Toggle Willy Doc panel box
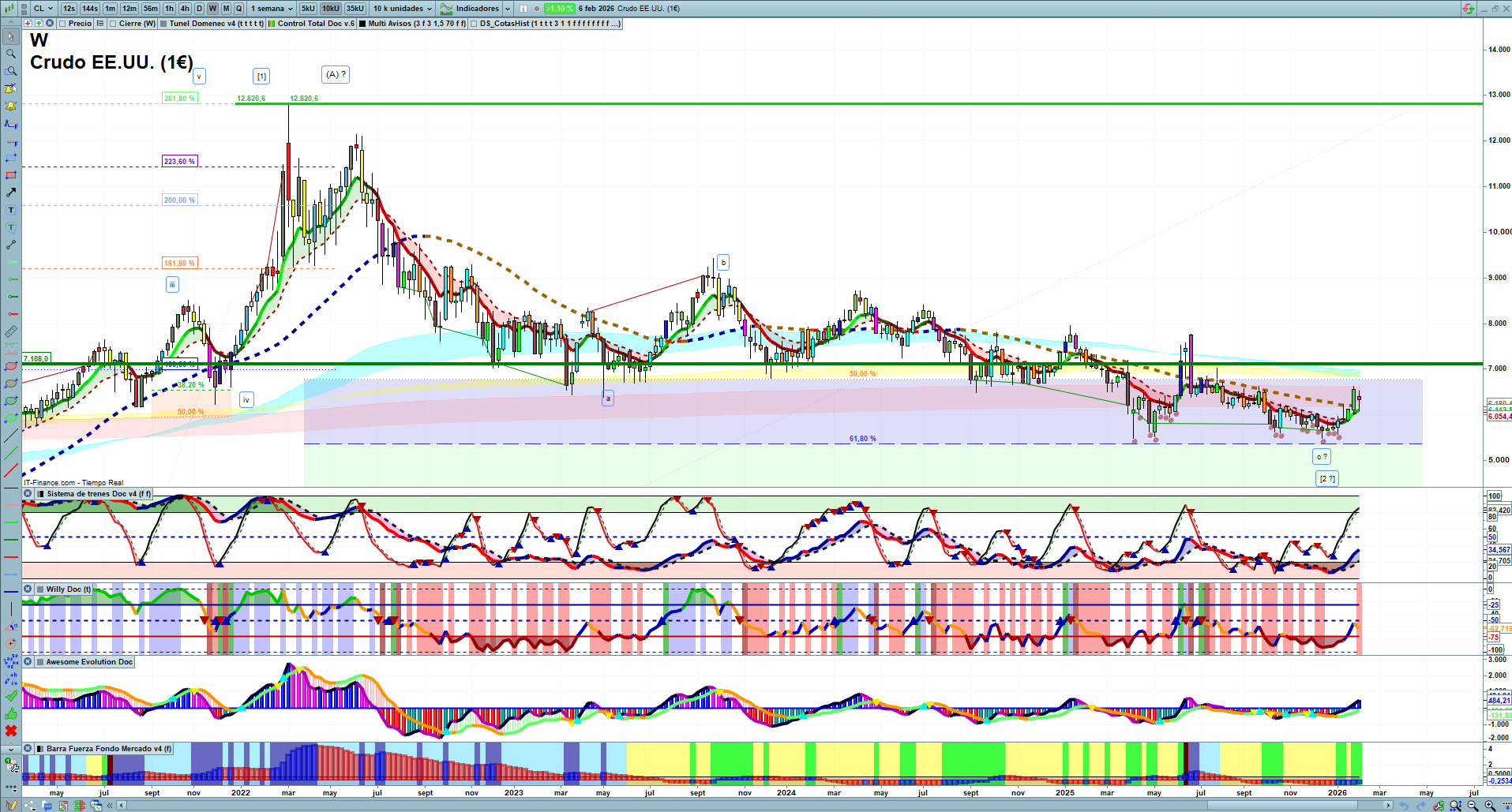1512x812 pixels. [x=40, y=589]
